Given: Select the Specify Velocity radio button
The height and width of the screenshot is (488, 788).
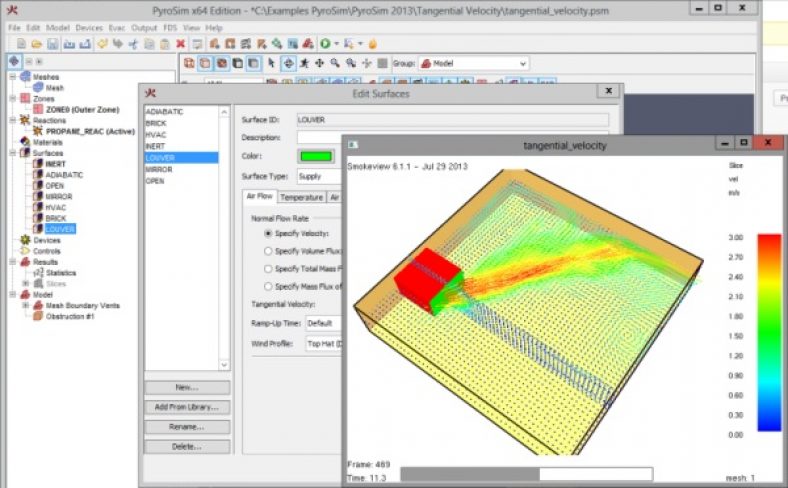Looking at the screenshot, I should [268, 233].
